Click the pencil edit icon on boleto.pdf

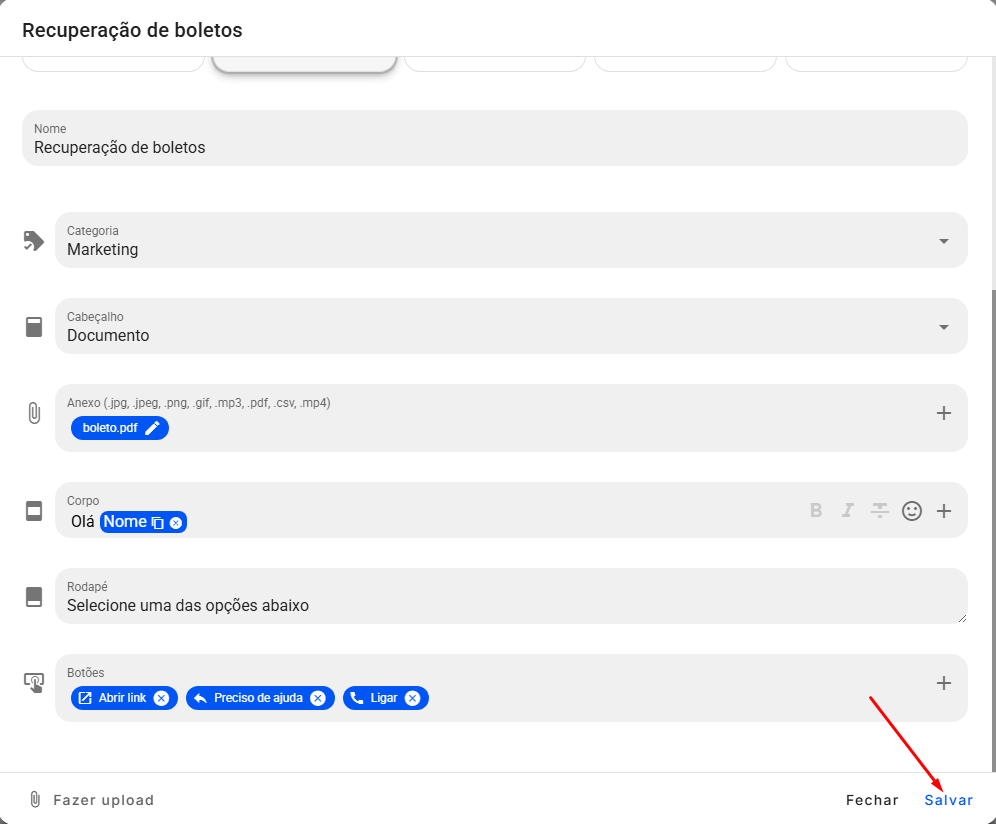152,428
